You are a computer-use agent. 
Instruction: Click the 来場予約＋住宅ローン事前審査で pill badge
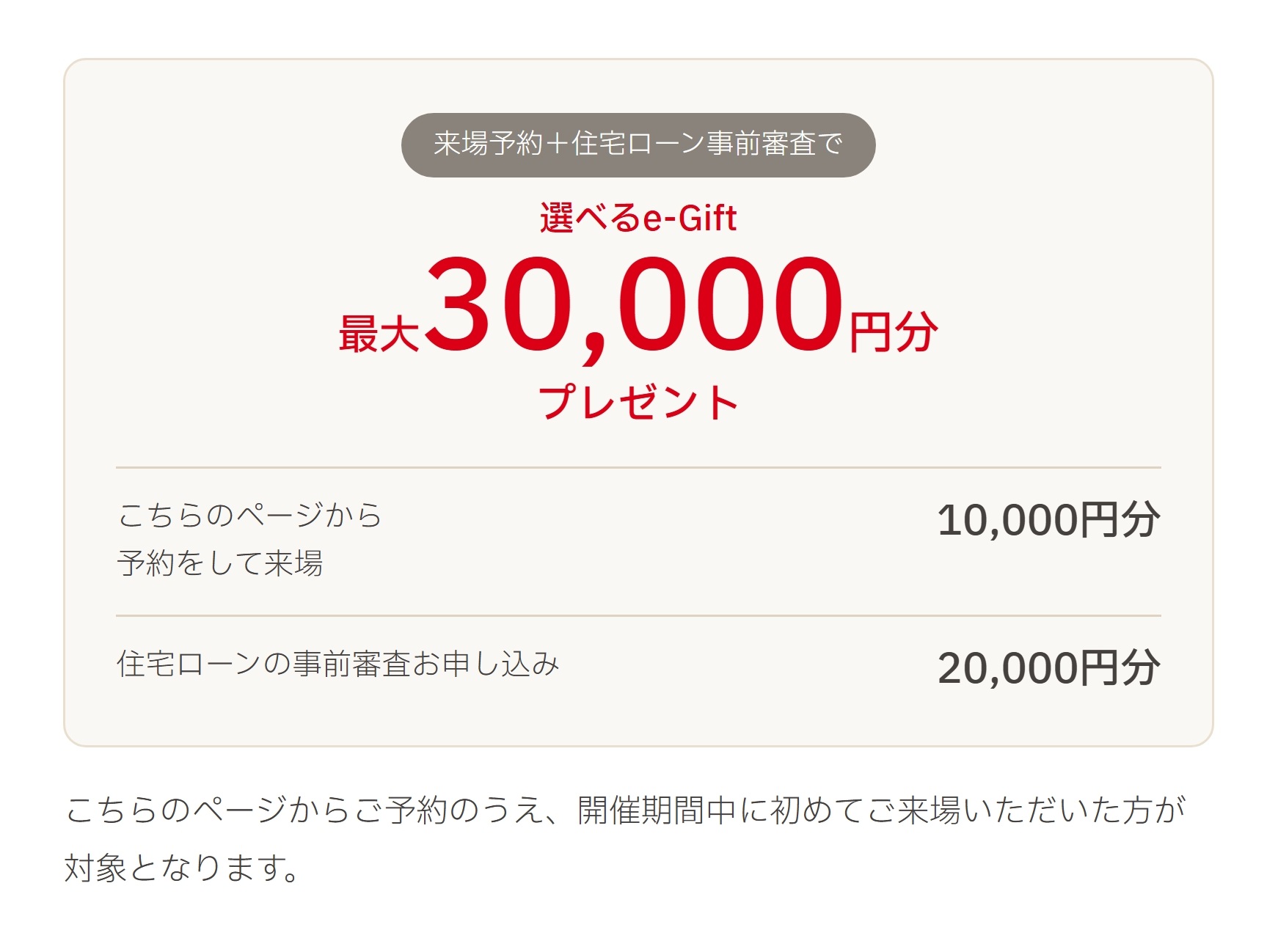point(638,144)
